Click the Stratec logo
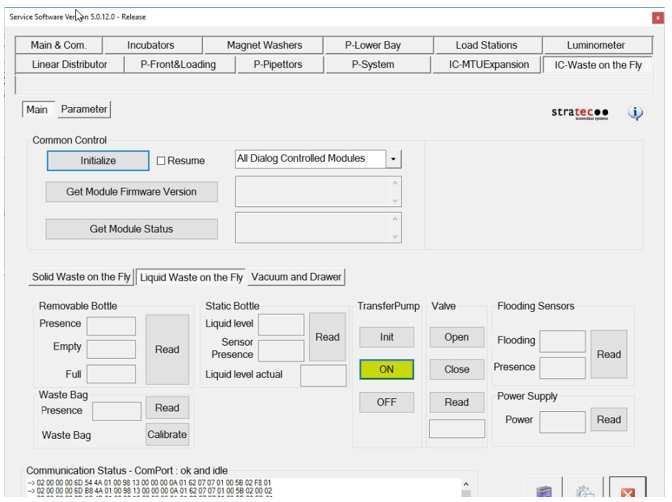The image size is (672, 502). [579, 113]
